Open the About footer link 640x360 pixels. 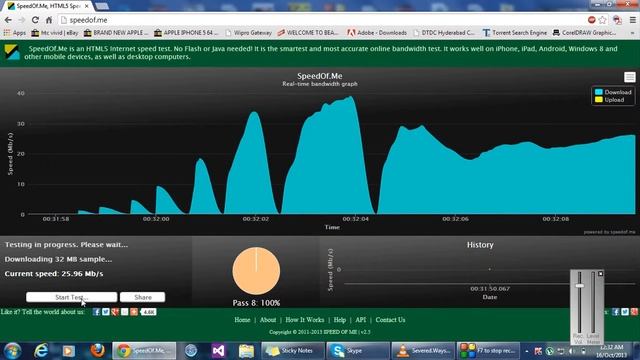(268, 320)
